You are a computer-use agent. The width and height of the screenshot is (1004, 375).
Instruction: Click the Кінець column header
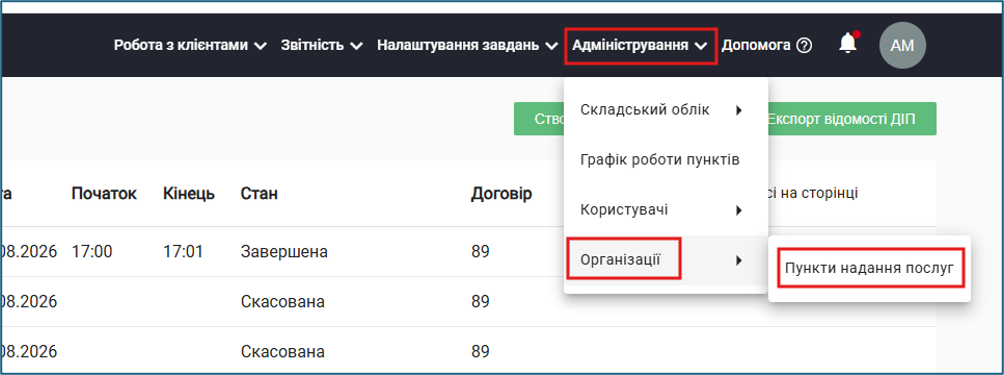(189, 194)
